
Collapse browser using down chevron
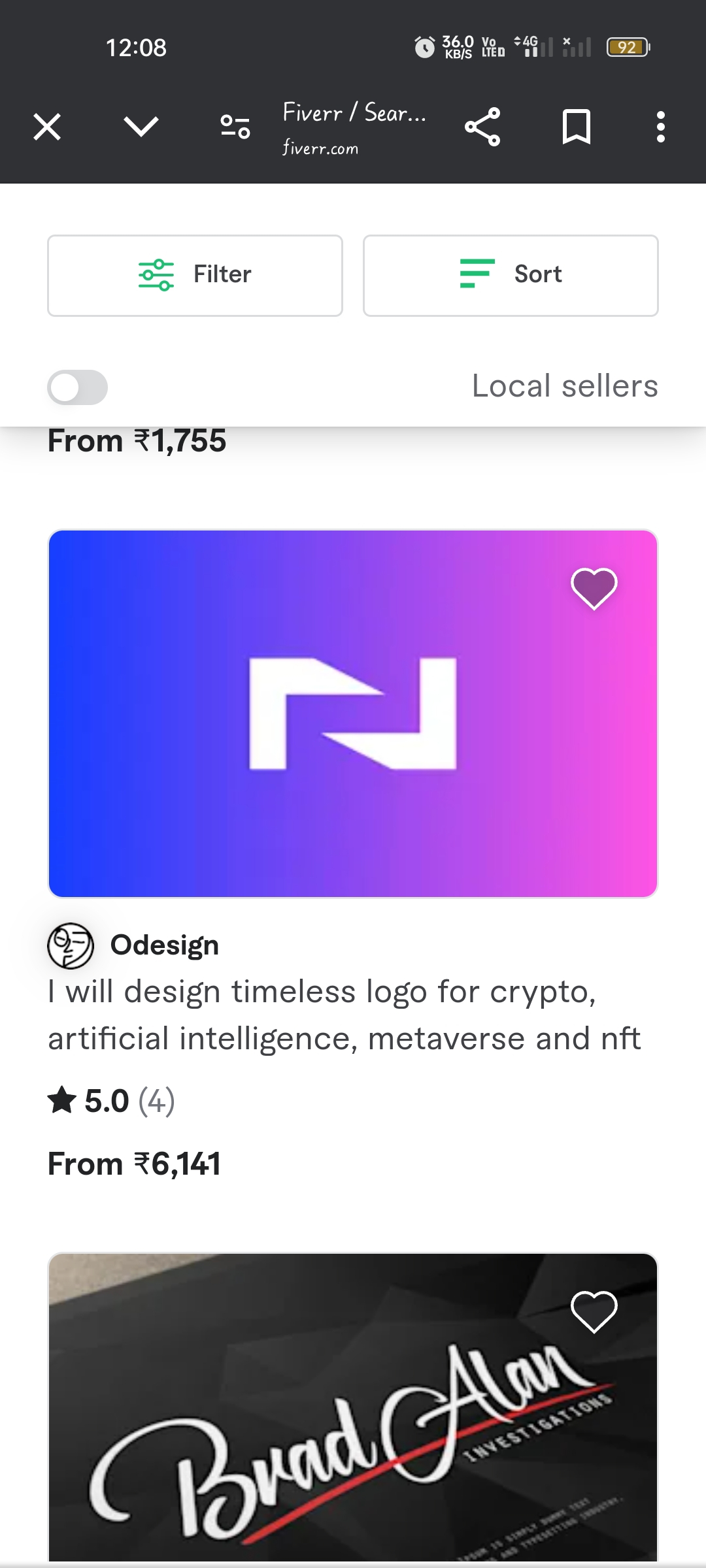coord(141,127)
